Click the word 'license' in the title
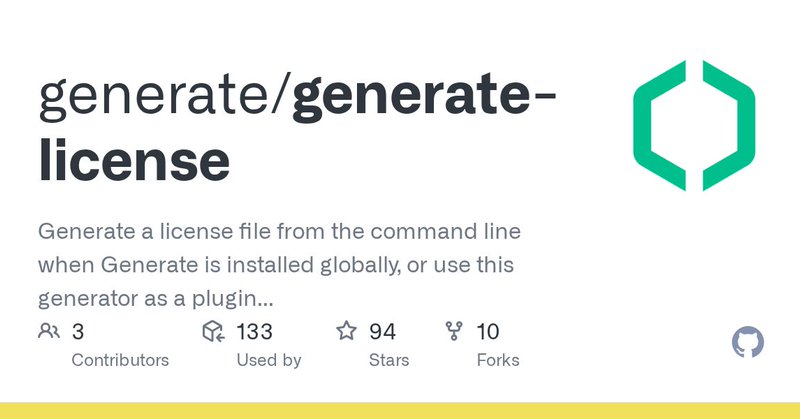The width and height of the screenshot is (800, 419). 134,161
